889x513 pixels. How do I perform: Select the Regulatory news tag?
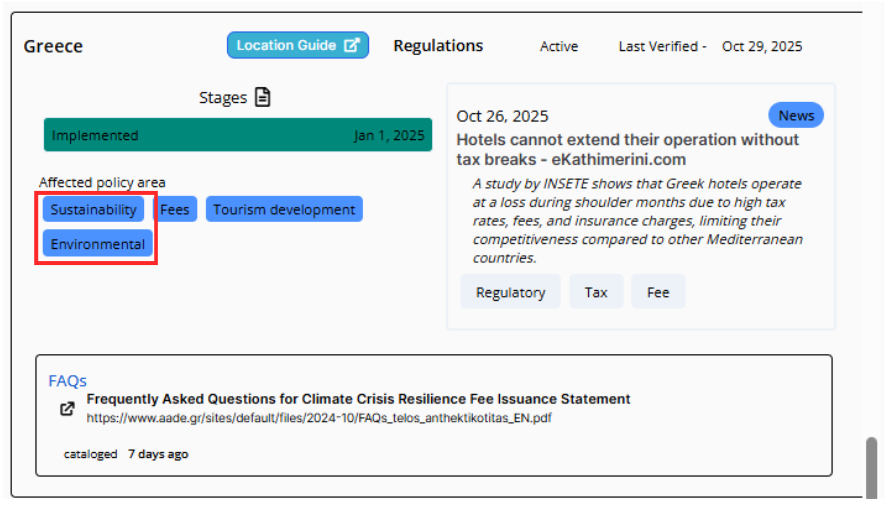click(510, 292)
